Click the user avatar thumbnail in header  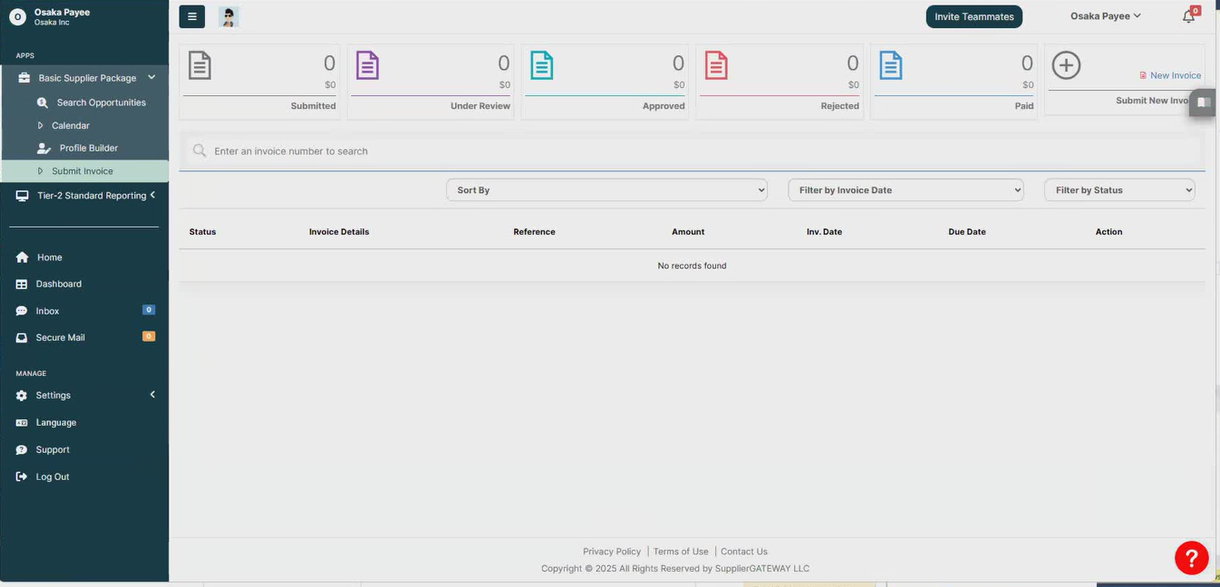229,16
